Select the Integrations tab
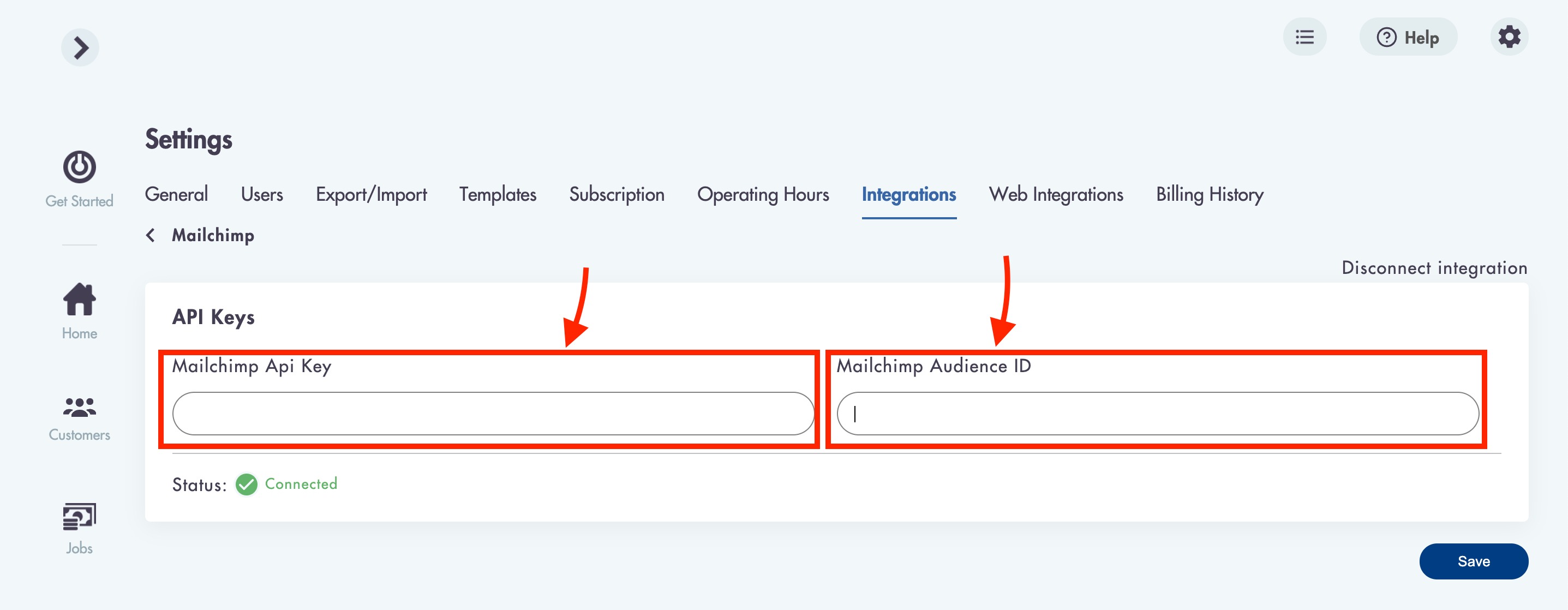This screenshot has height=610, width=1568. [909, 194]
